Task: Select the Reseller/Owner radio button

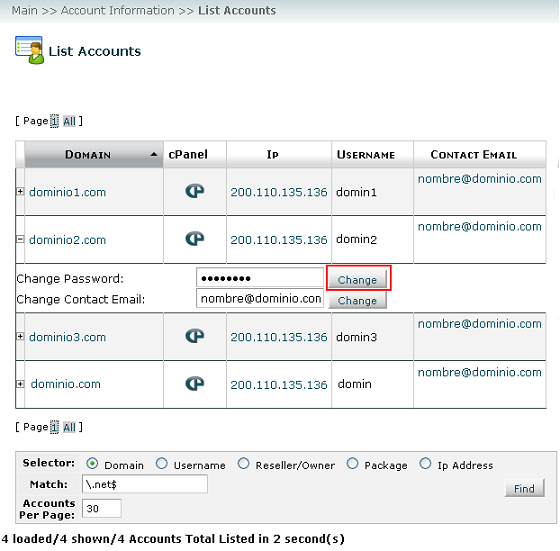Action: tap(244, 464)
